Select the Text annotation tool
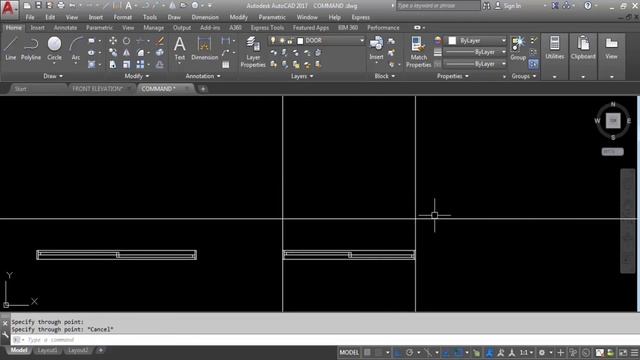640x360 pixels. 180,48
